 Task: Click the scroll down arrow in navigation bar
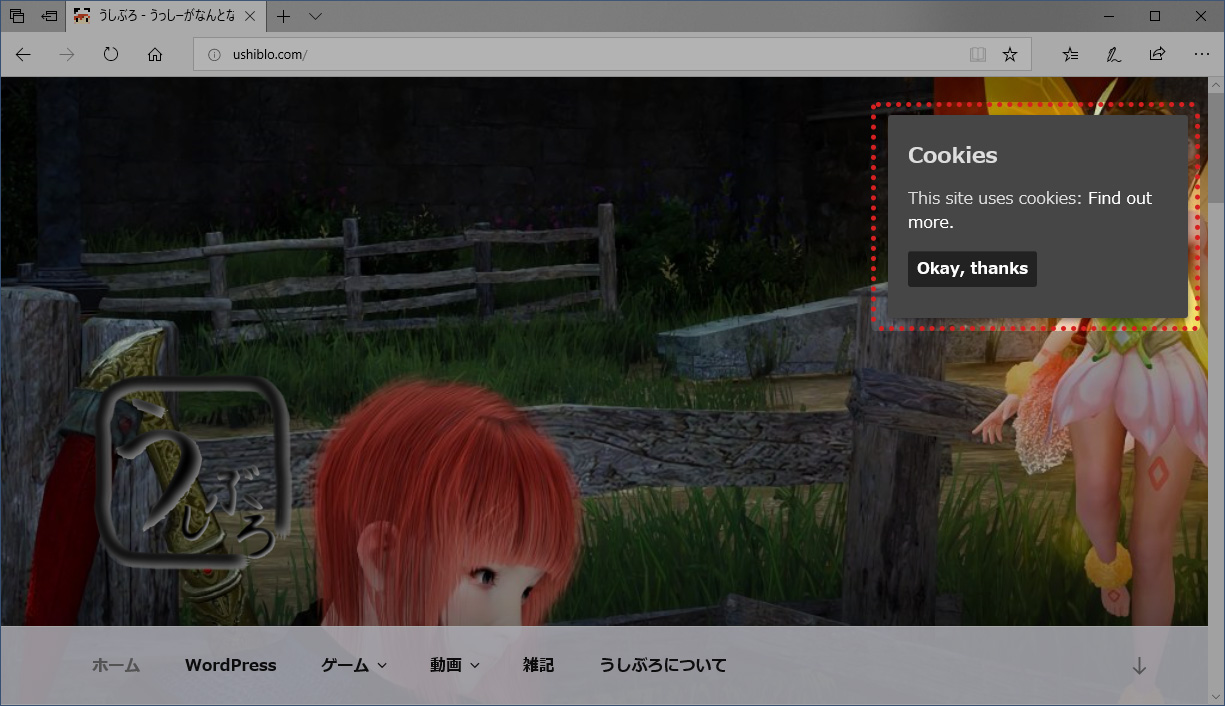coord(1139,666)
